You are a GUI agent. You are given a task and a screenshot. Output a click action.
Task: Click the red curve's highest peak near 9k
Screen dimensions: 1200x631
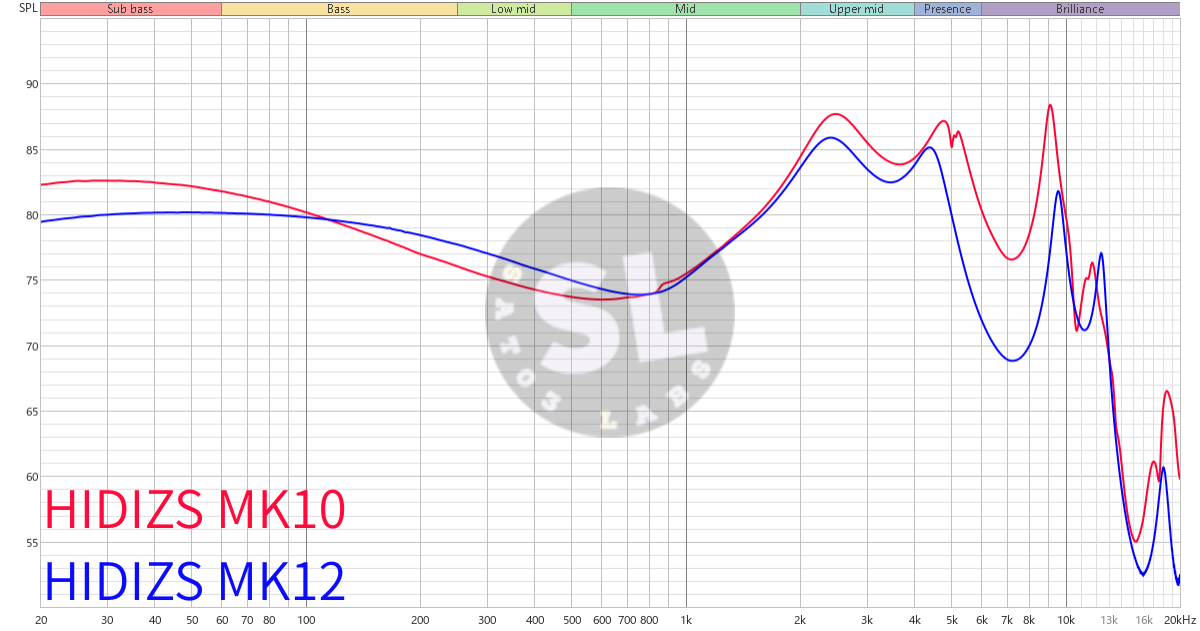pos(1049,105)
